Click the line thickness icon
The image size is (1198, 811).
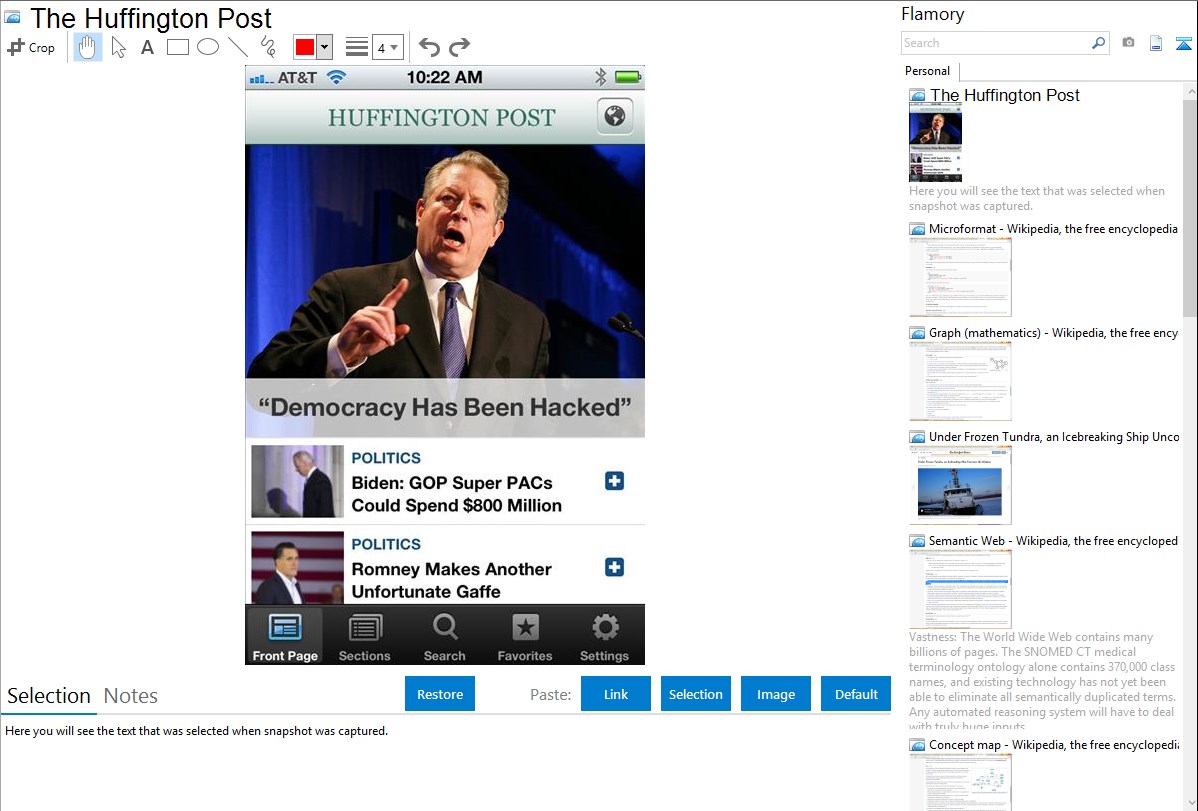pos(357,47)
